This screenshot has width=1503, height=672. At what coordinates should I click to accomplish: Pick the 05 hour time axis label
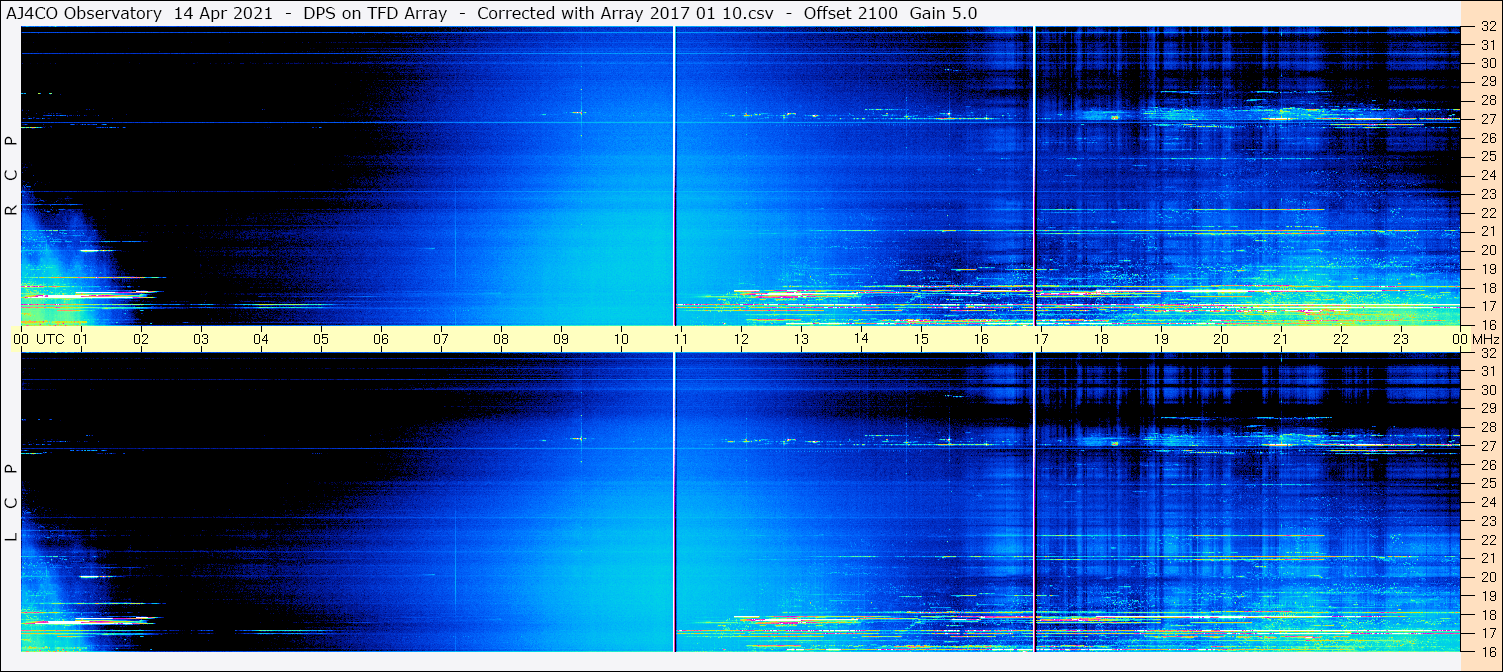pyautogui.click(x=321, y=339)
